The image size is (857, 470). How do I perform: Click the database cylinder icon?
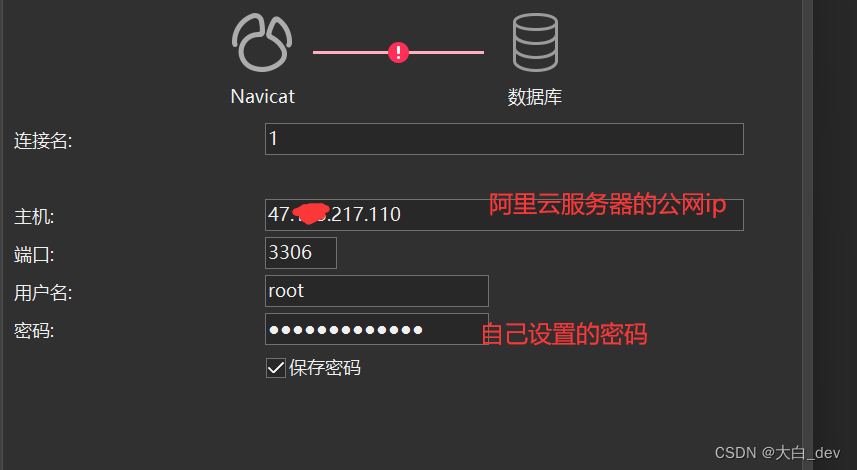point(535,43)
